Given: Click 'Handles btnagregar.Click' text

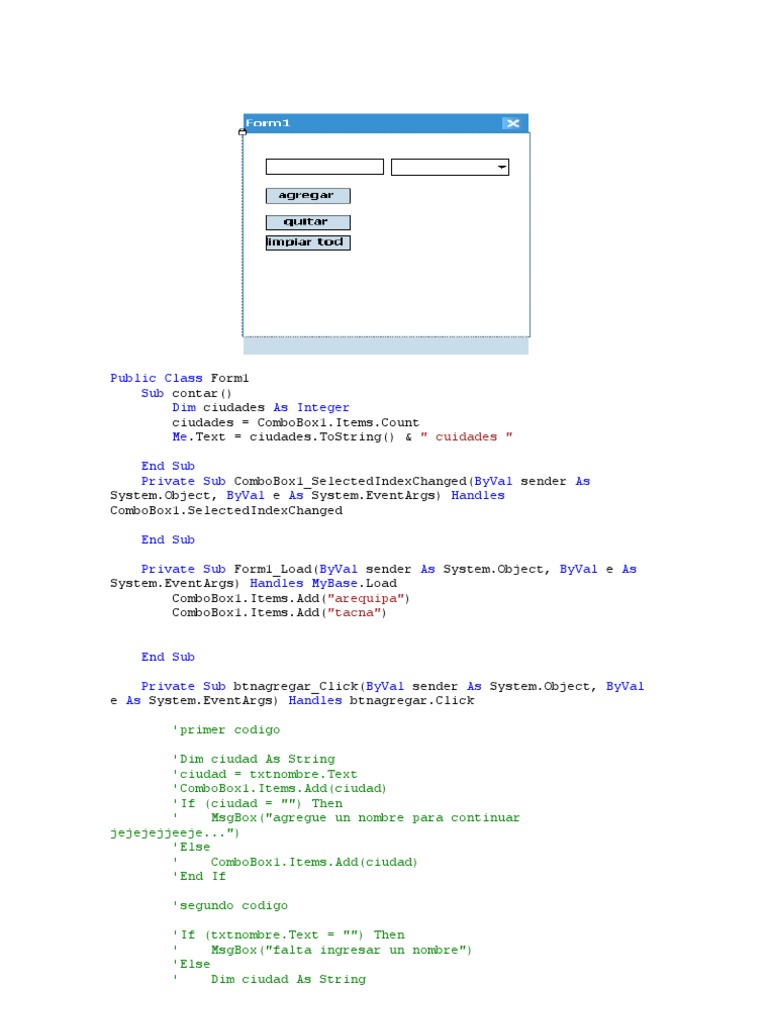Looking at the screenshot, I should pos(381,701).
